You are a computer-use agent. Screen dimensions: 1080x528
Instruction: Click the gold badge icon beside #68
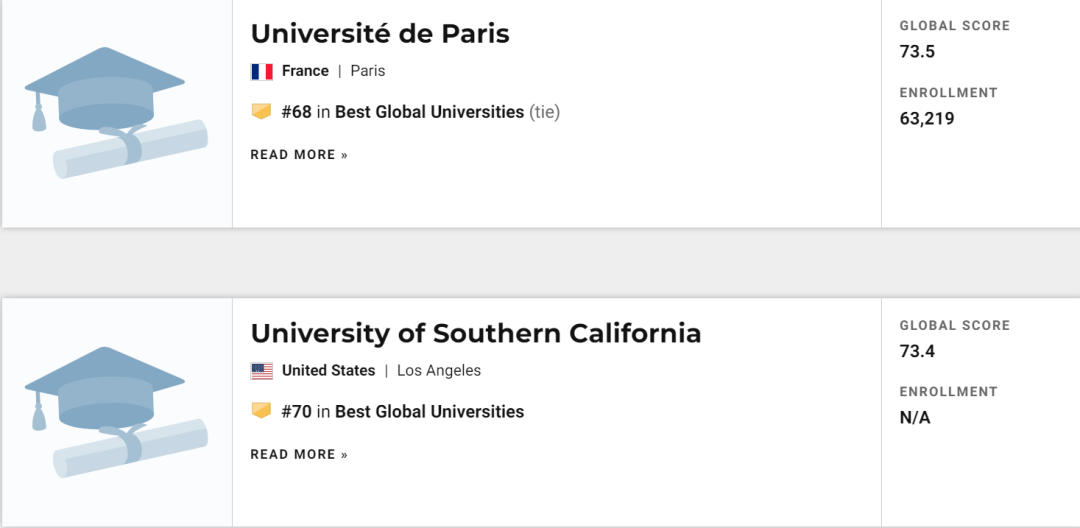pos(261,112)
